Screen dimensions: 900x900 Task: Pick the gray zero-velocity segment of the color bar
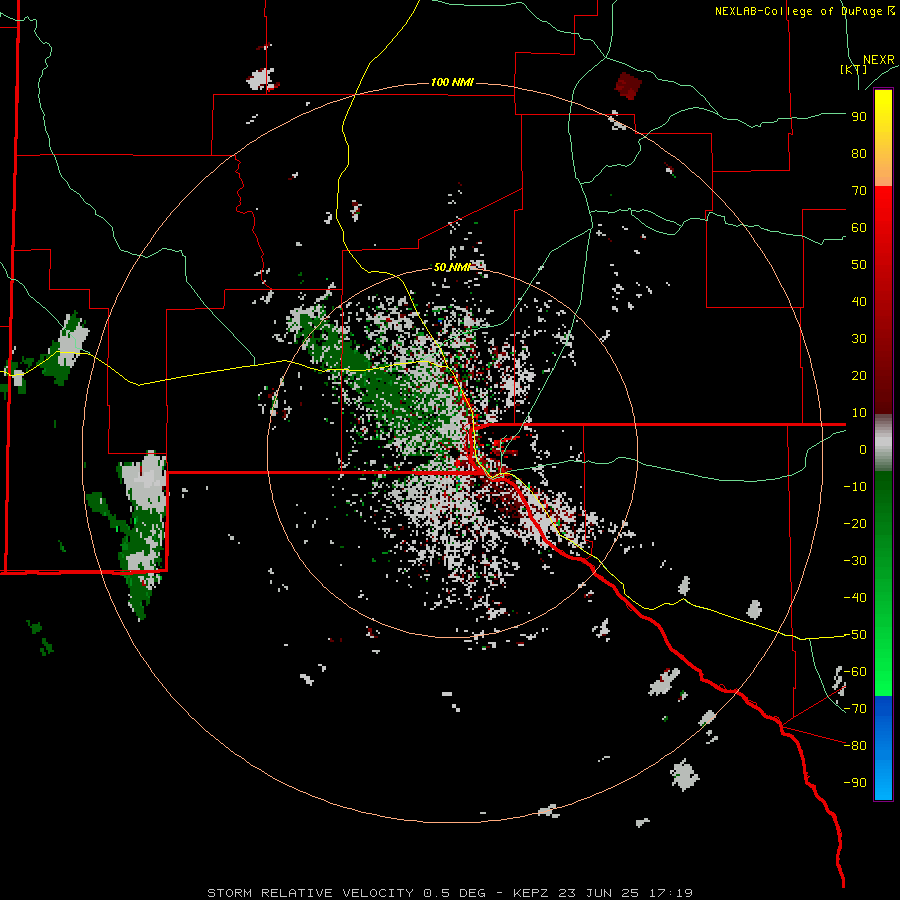(x=883, y=443)
